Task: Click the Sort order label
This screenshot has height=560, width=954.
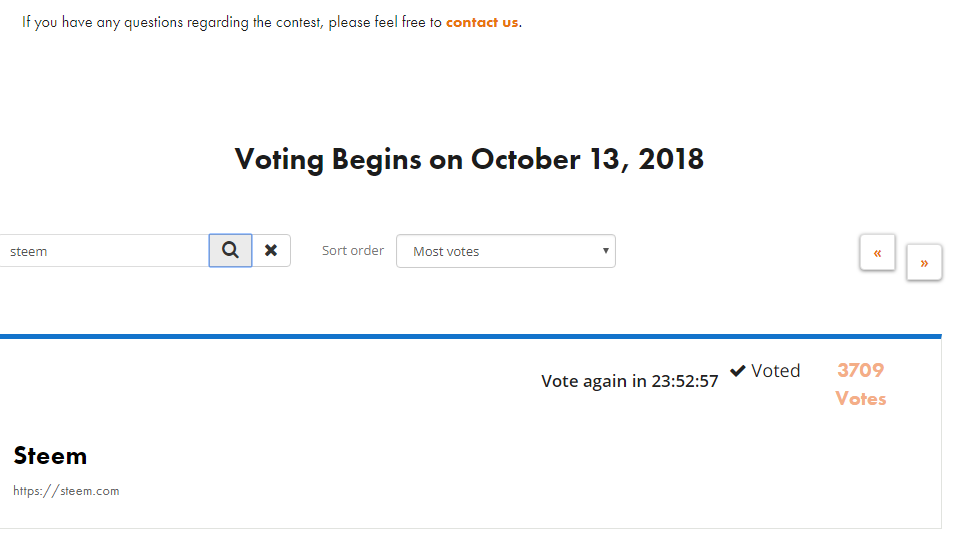Action: pos(353,251)
